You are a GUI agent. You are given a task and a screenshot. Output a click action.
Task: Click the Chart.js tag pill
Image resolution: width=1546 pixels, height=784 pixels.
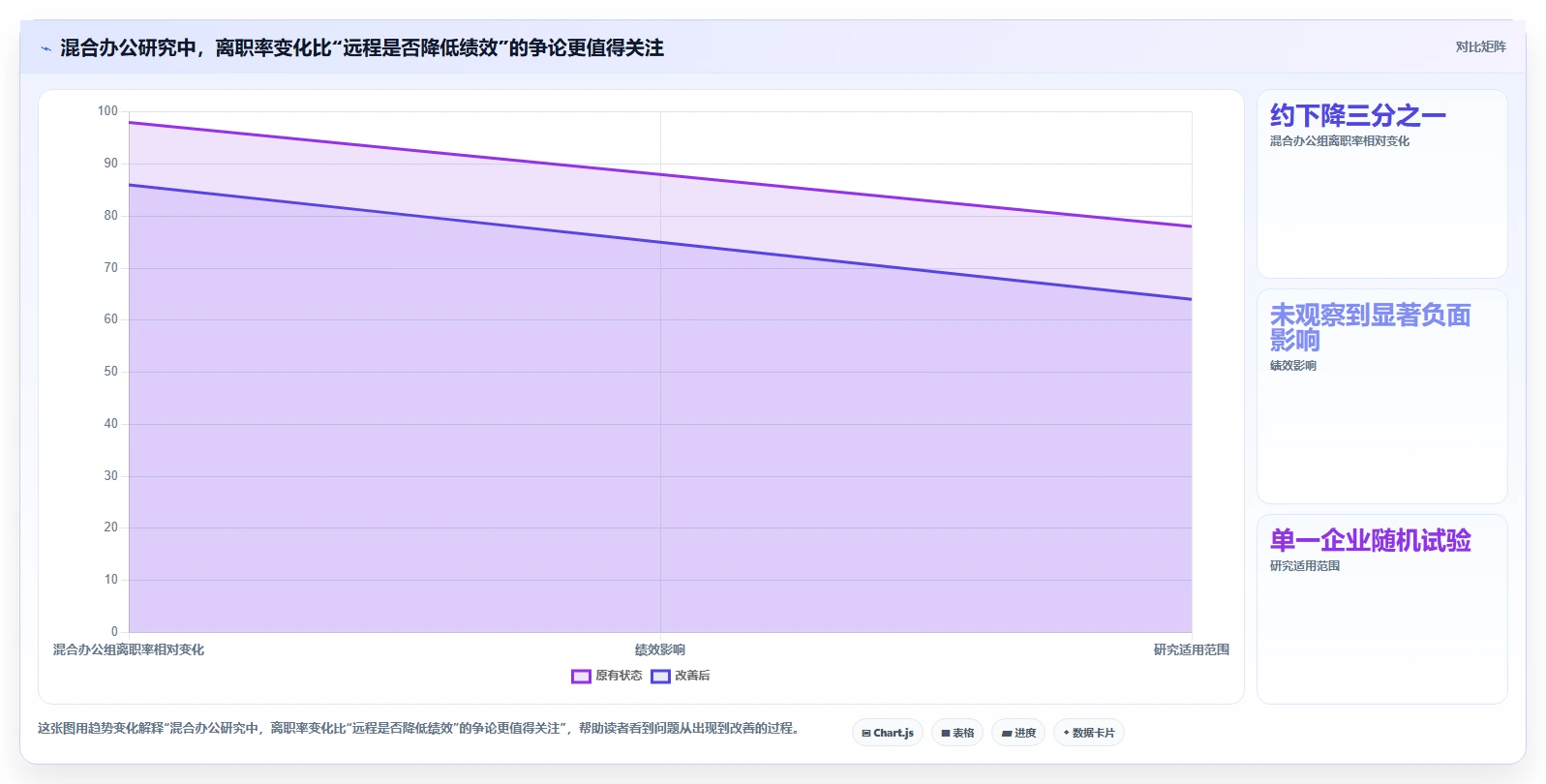[x=888, y=733]
